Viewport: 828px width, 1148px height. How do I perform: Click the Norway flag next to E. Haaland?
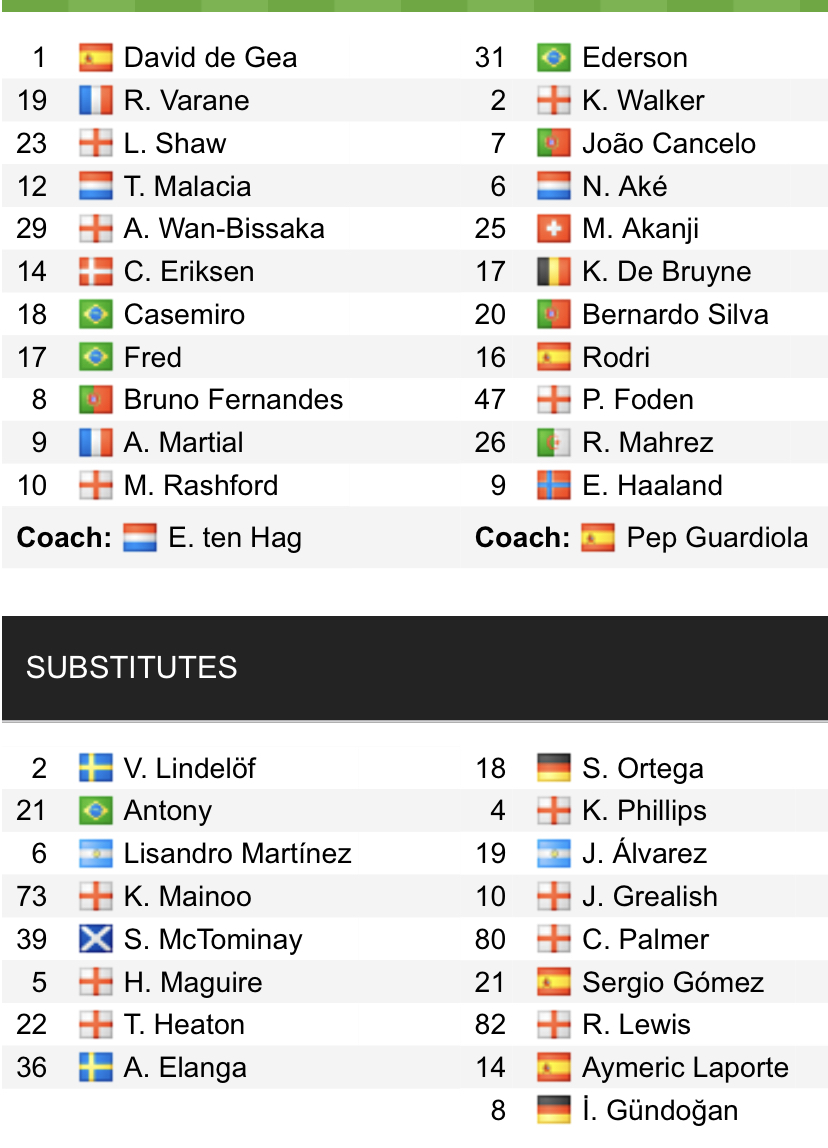point(553,486)
